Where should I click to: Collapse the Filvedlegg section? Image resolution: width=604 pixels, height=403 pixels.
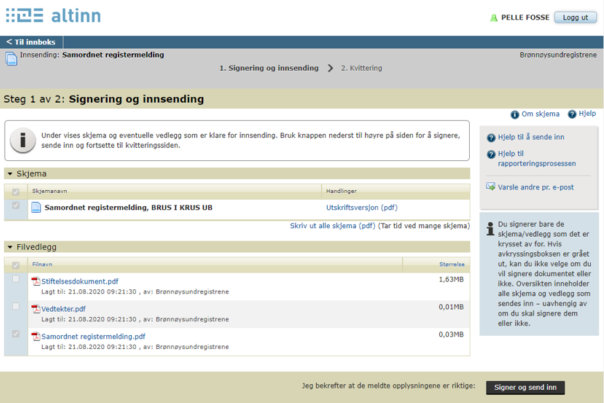(10, 246)
